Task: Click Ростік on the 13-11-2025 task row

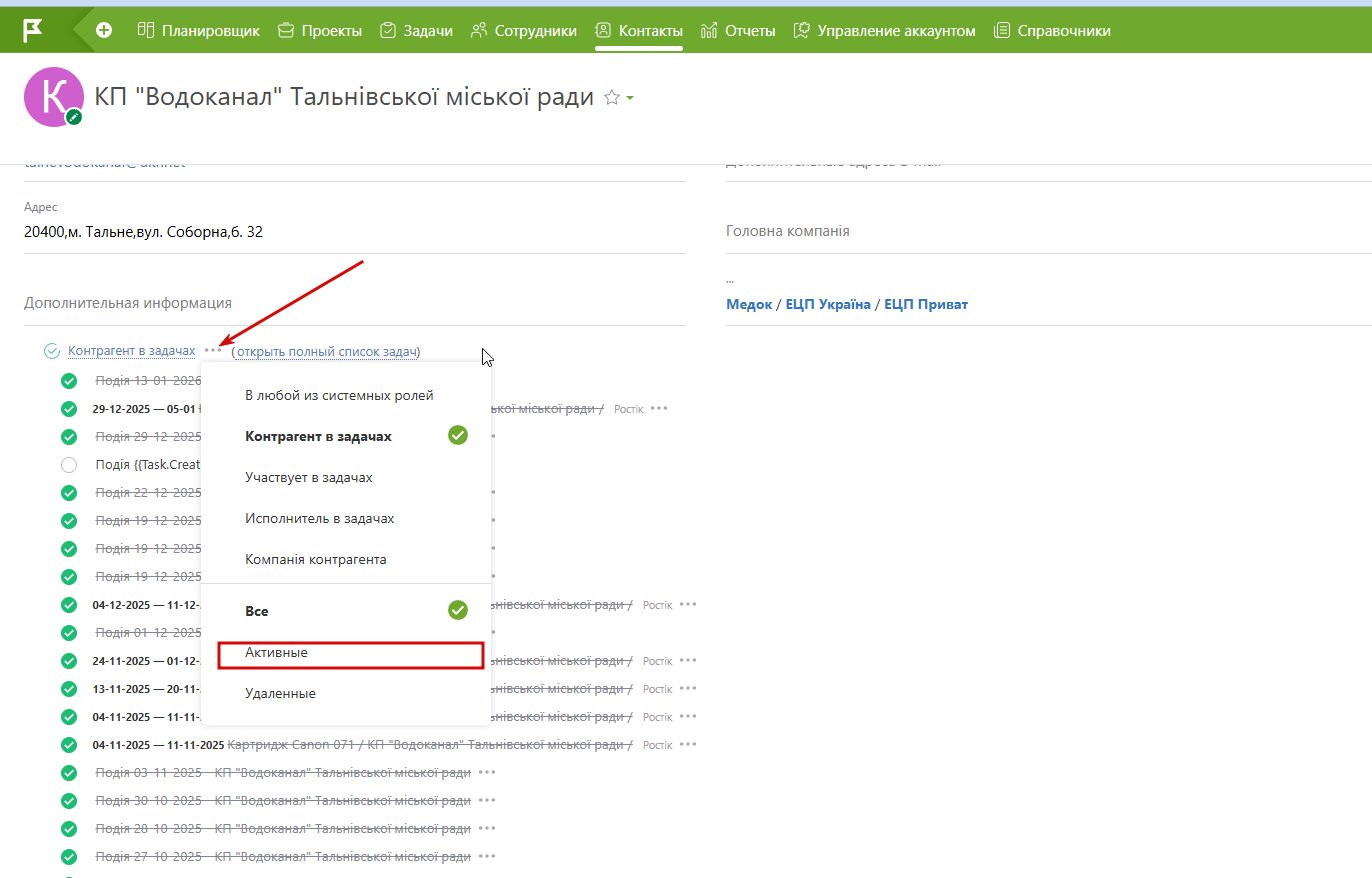Action: coord(658,689)
